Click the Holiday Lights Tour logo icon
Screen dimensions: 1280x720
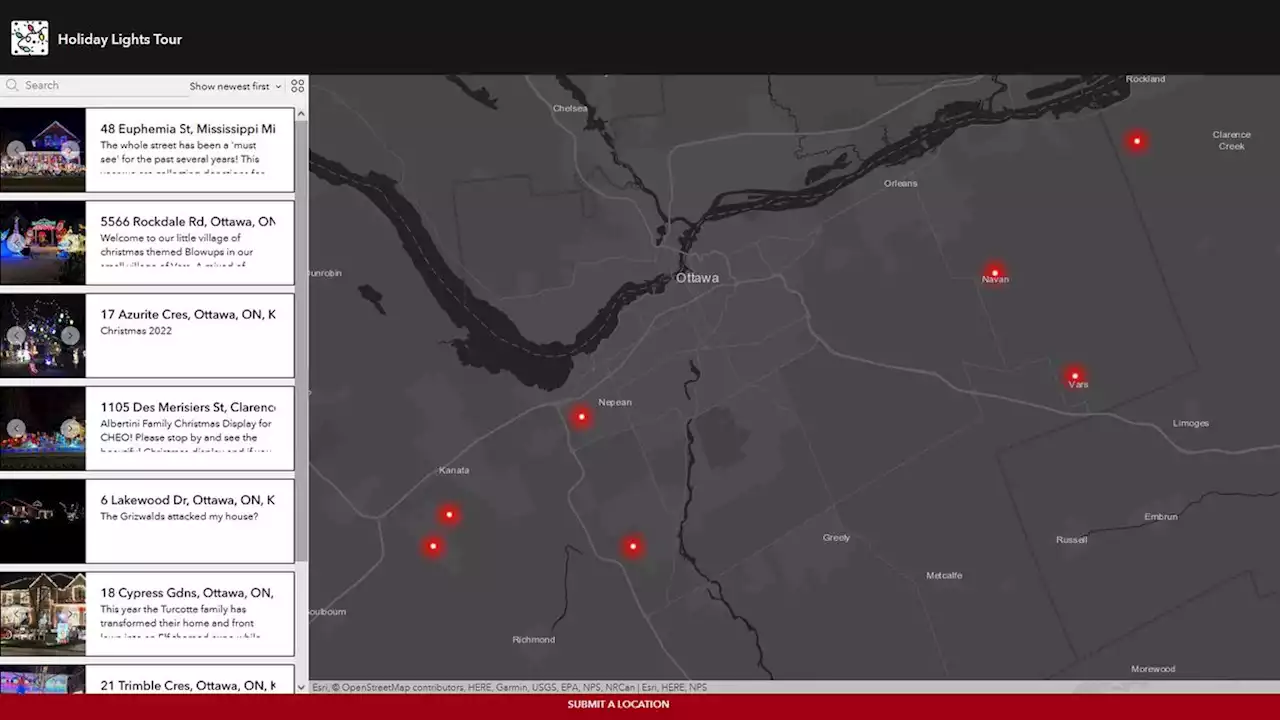(x=29, y=38)
